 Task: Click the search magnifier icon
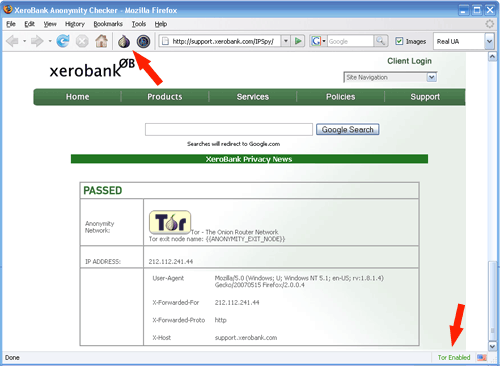[380, 41]
